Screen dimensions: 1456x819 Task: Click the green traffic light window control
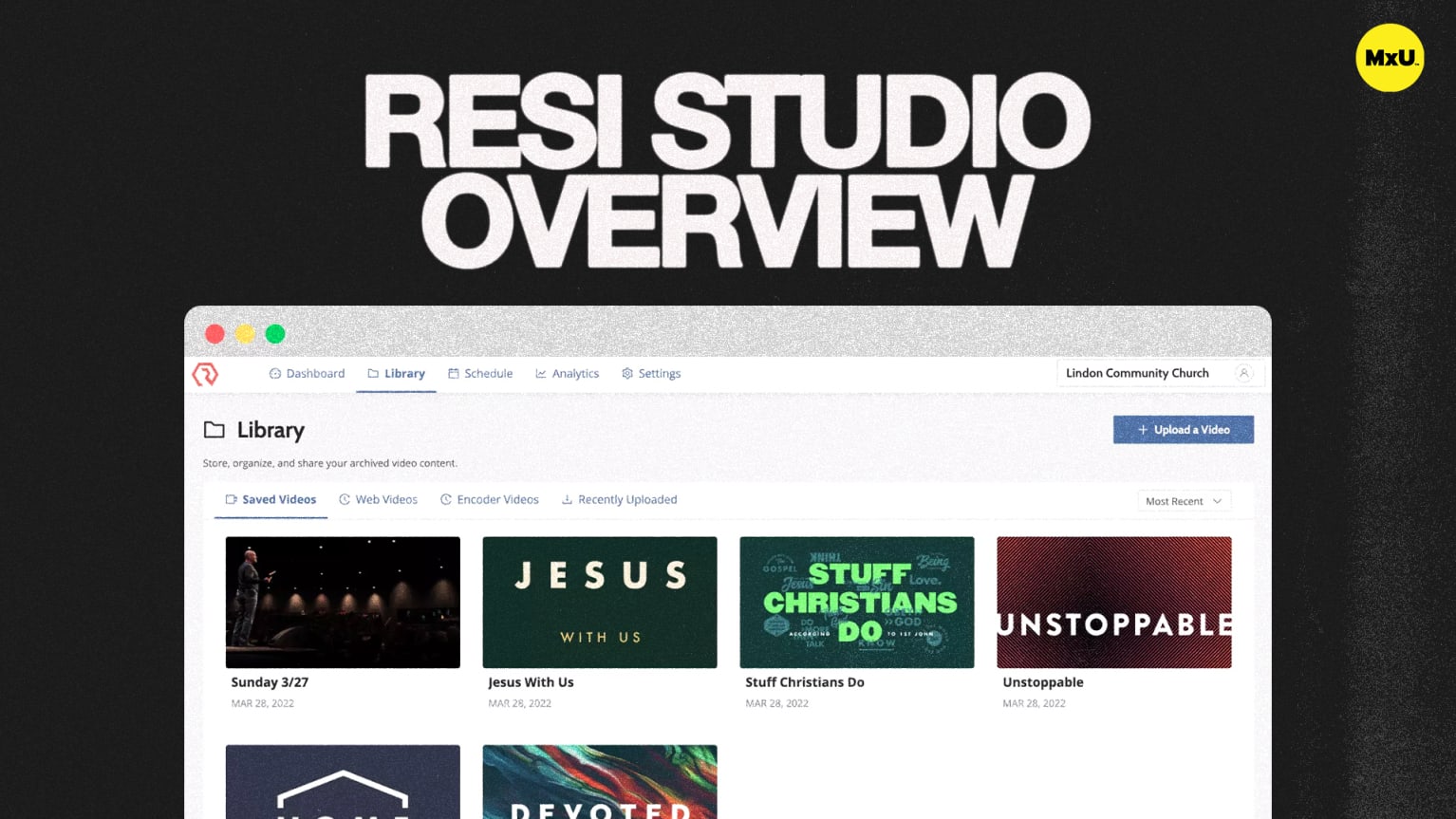pos(275,333)
